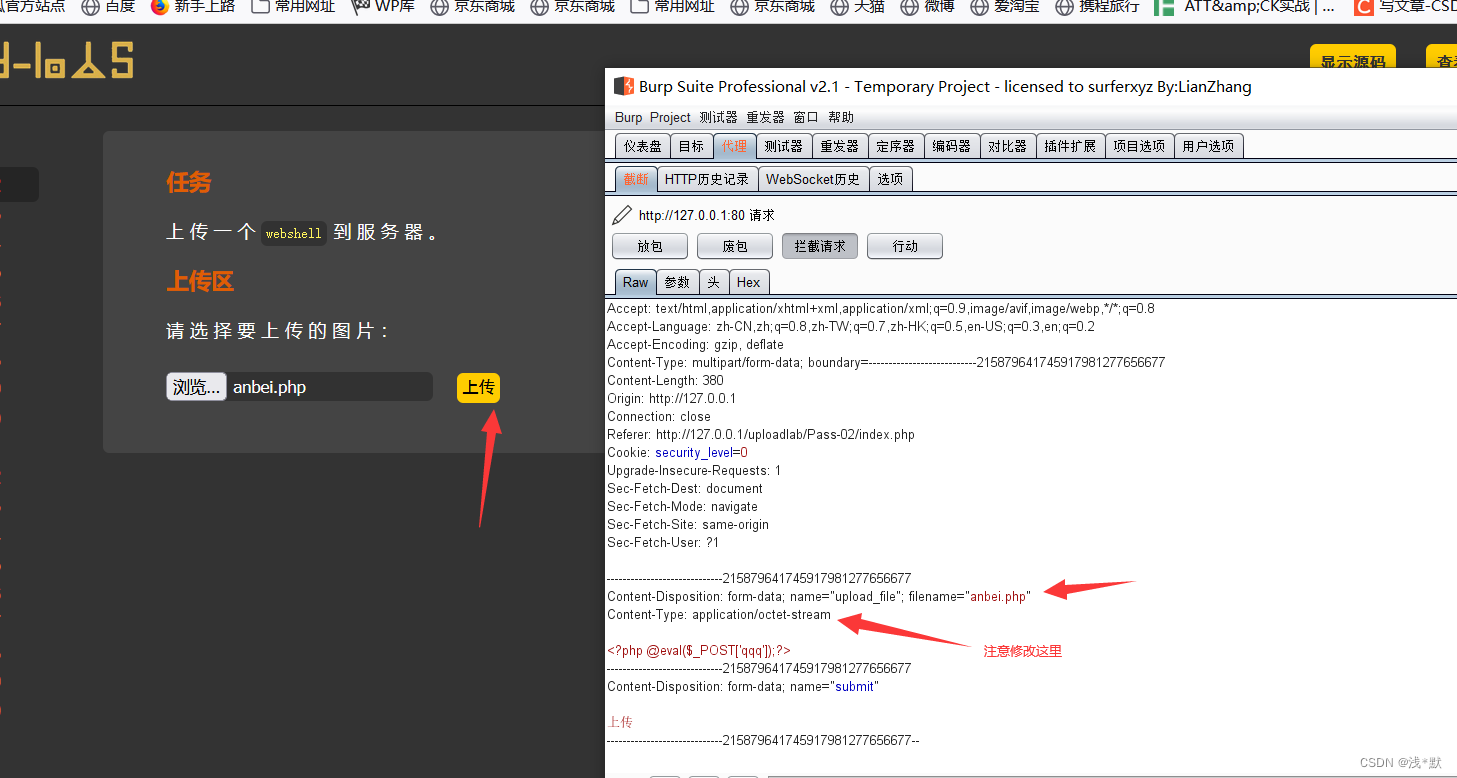1457x778 pixels.
Task: Open the 对比器 tab
Action: click(1007, 146)
